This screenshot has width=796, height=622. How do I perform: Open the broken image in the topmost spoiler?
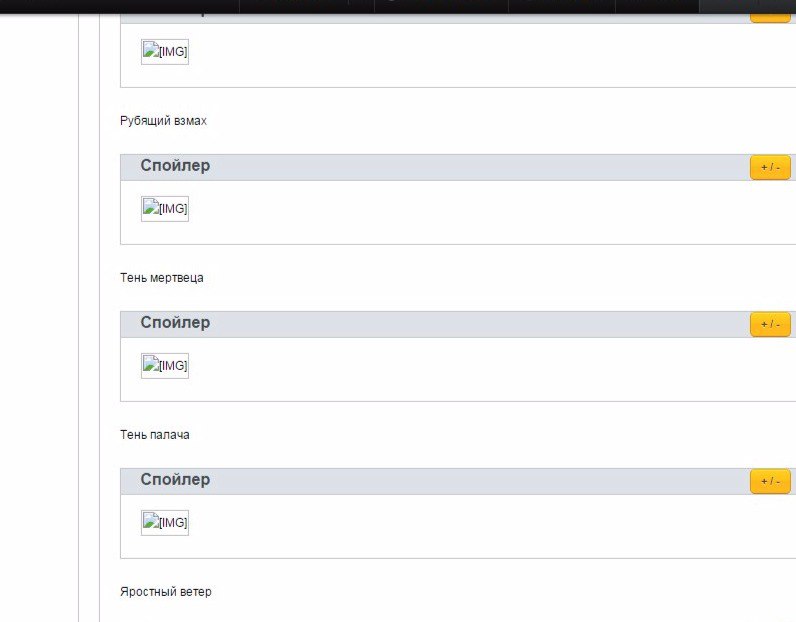[x=165, y=52]
